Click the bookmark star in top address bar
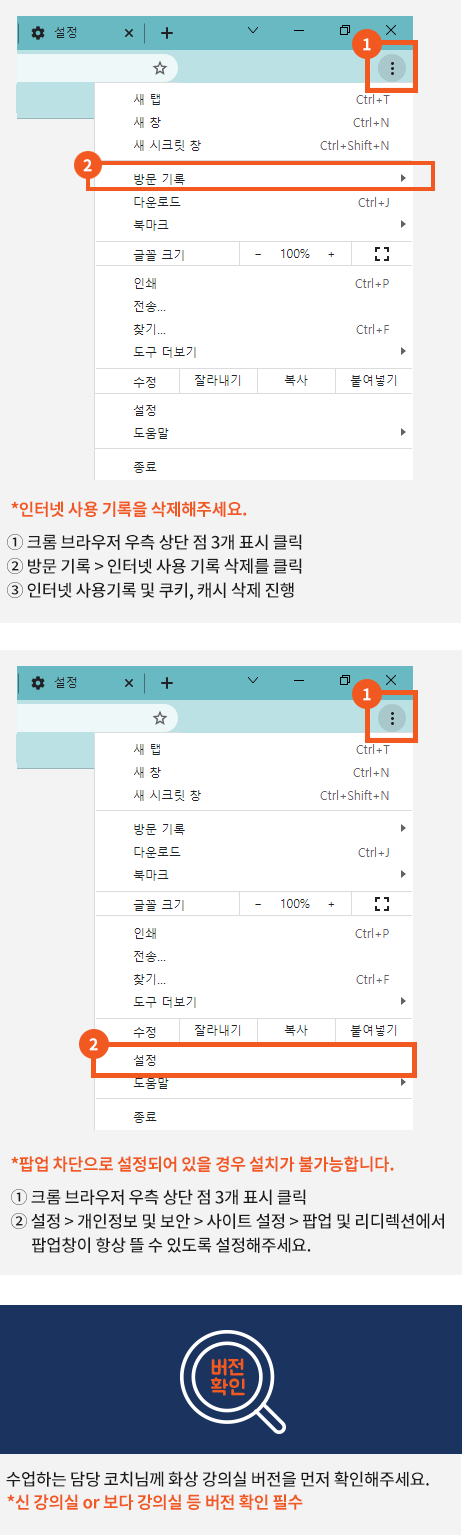 pos(159,68)
